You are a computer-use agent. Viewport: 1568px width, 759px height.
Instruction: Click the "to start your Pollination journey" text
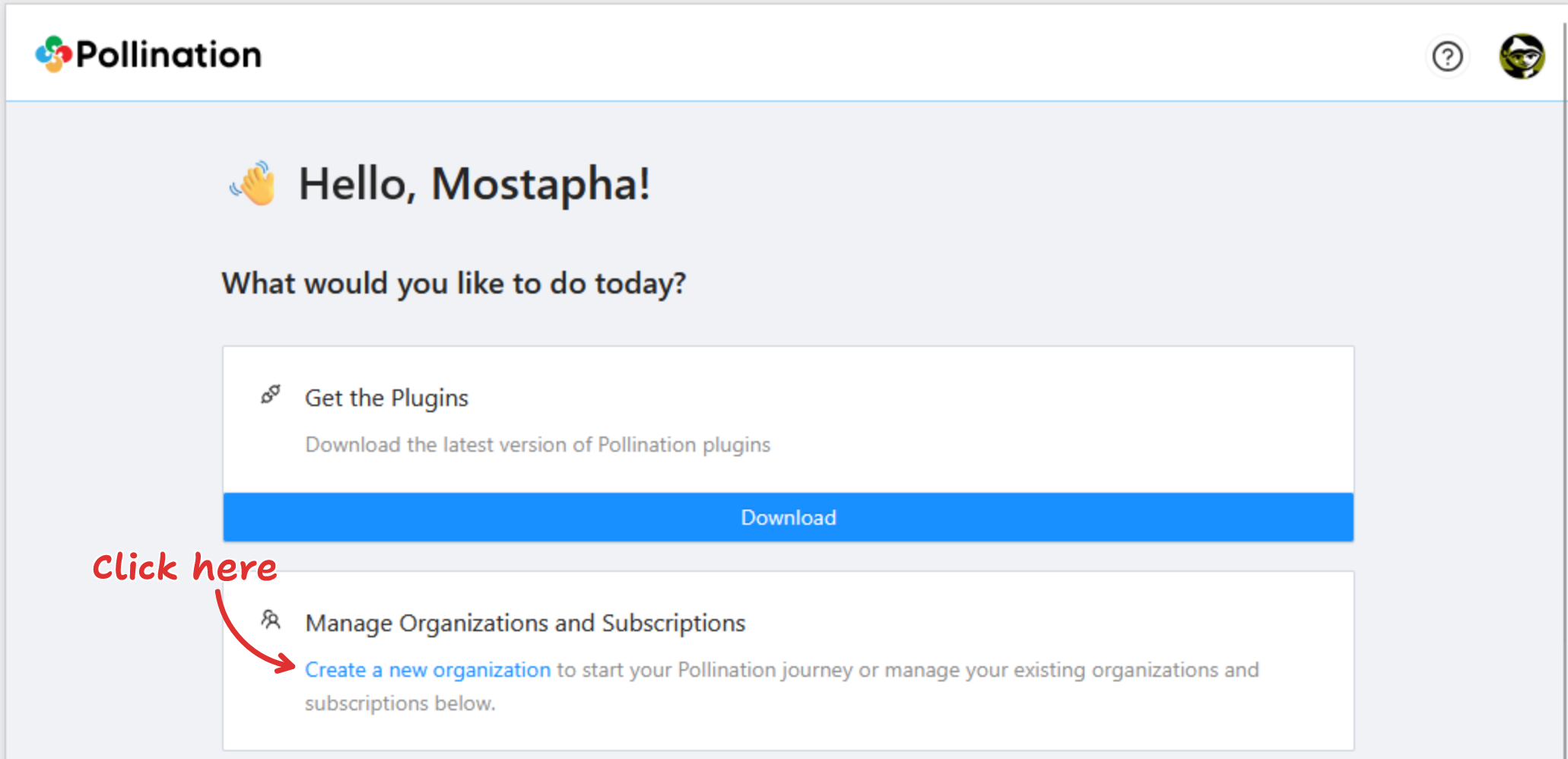click(704, 670)
